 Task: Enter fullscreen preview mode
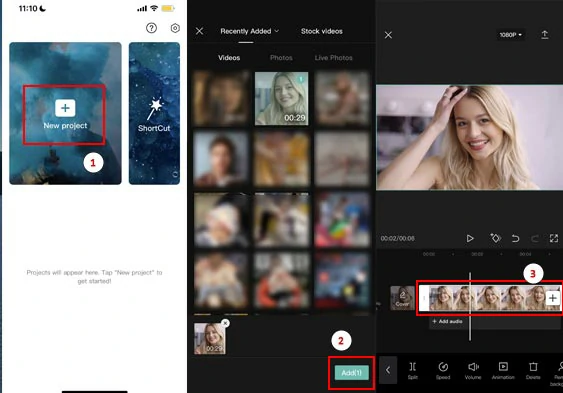click(x=554, y=238)
